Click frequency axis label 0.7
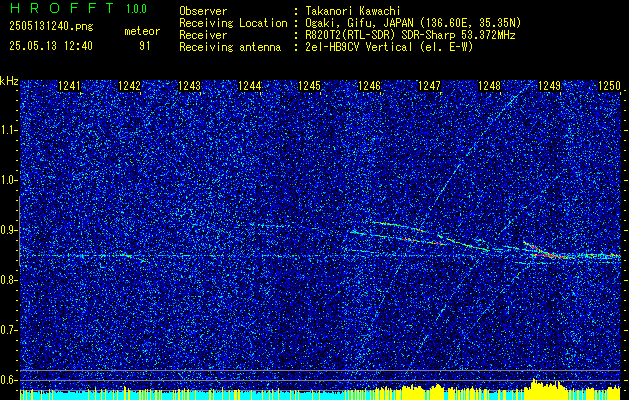Screen dimensions: 629x400 [x=8, y=330]
